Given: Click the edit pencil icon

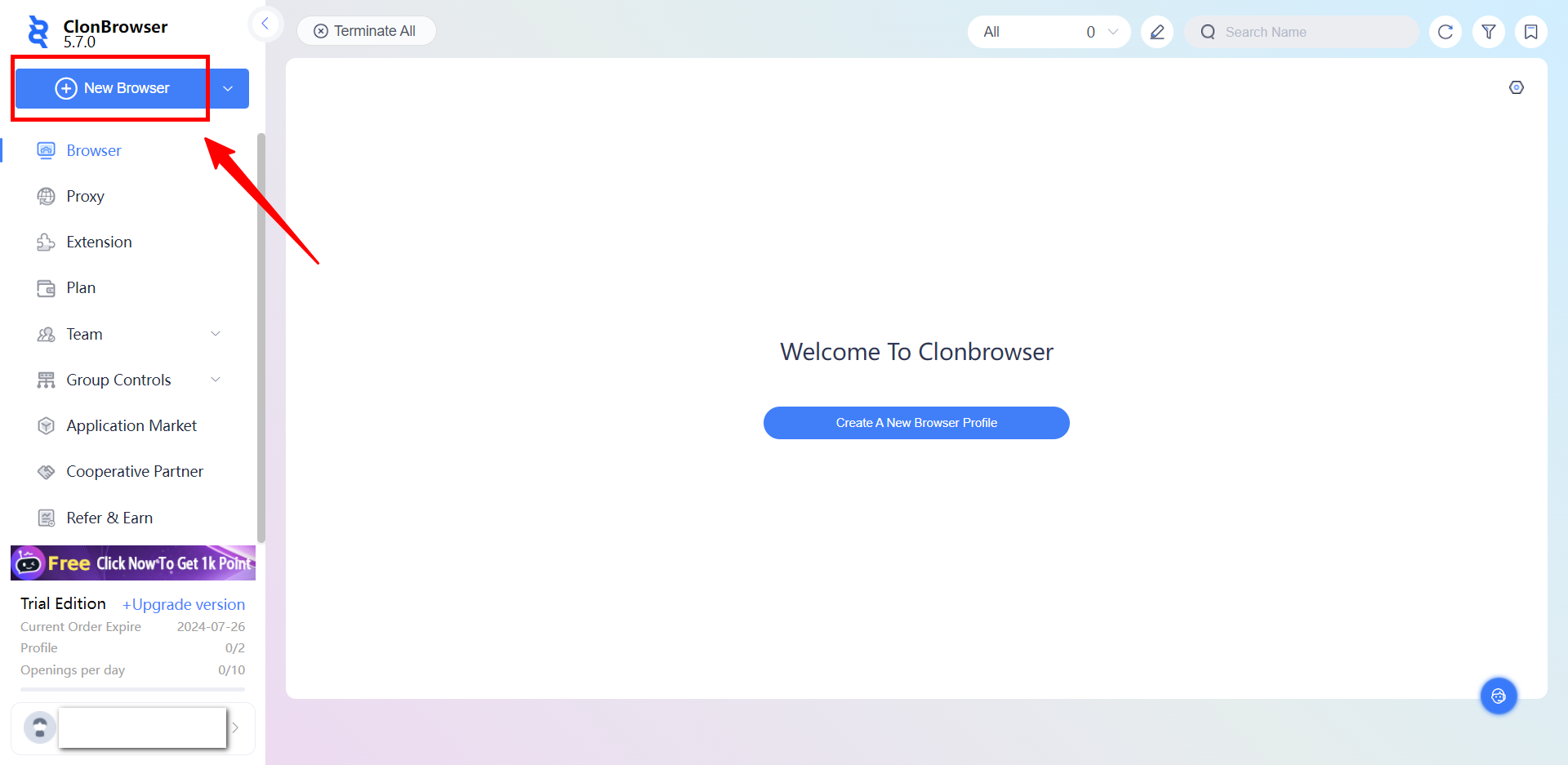Looking at the screenshot, I should pos(1157,32).
